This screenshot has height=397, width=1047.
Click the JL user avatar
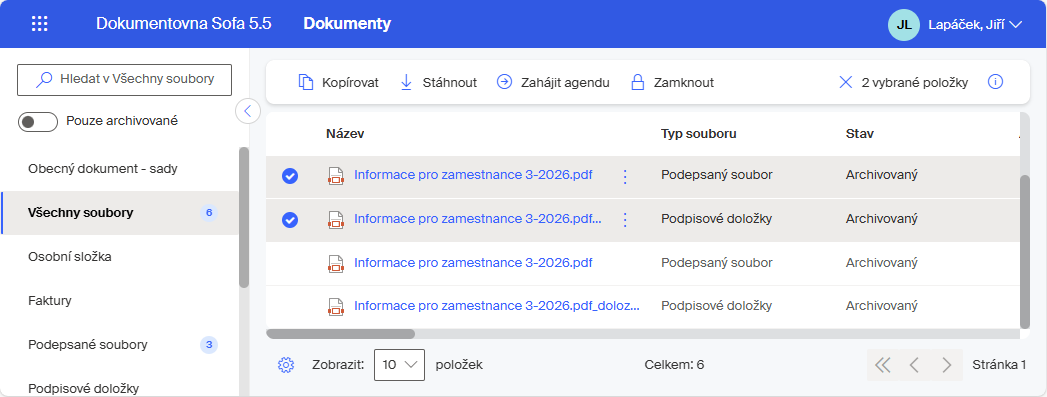(x=904, y=25)
